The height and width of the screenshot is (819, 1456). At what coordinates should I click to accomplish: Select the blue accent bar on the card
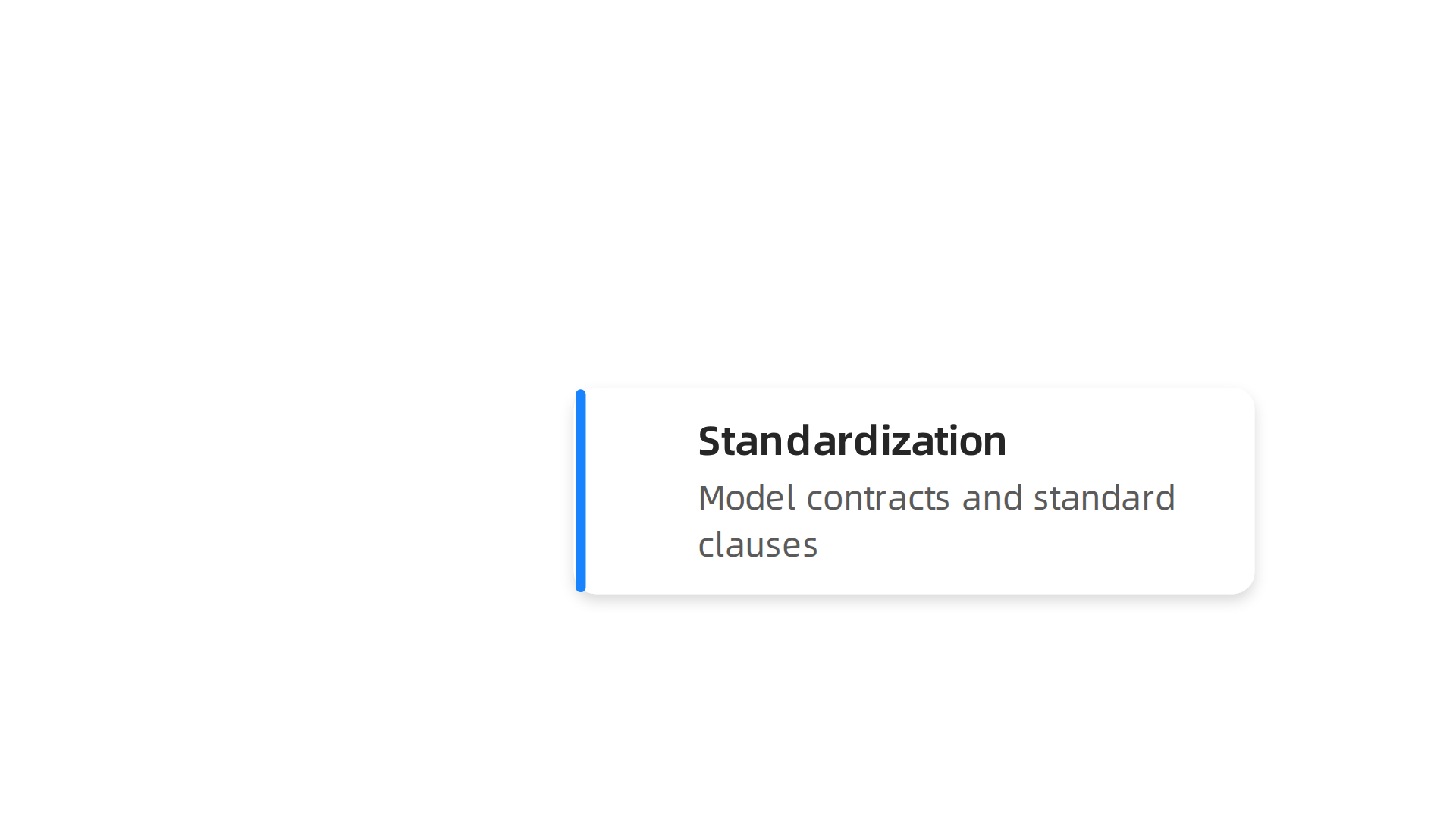581,491
